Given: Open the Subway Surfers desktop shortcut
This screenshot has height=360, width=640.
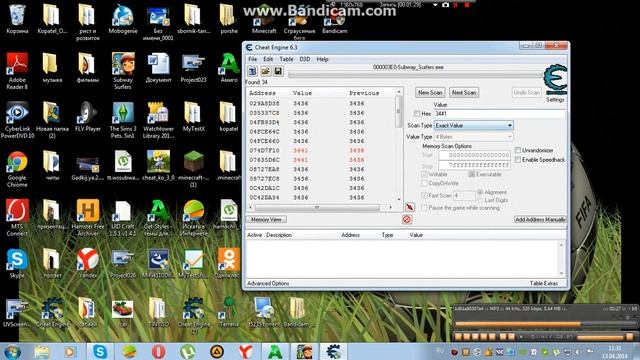Looking at the screenshot, I should [123, 70].
